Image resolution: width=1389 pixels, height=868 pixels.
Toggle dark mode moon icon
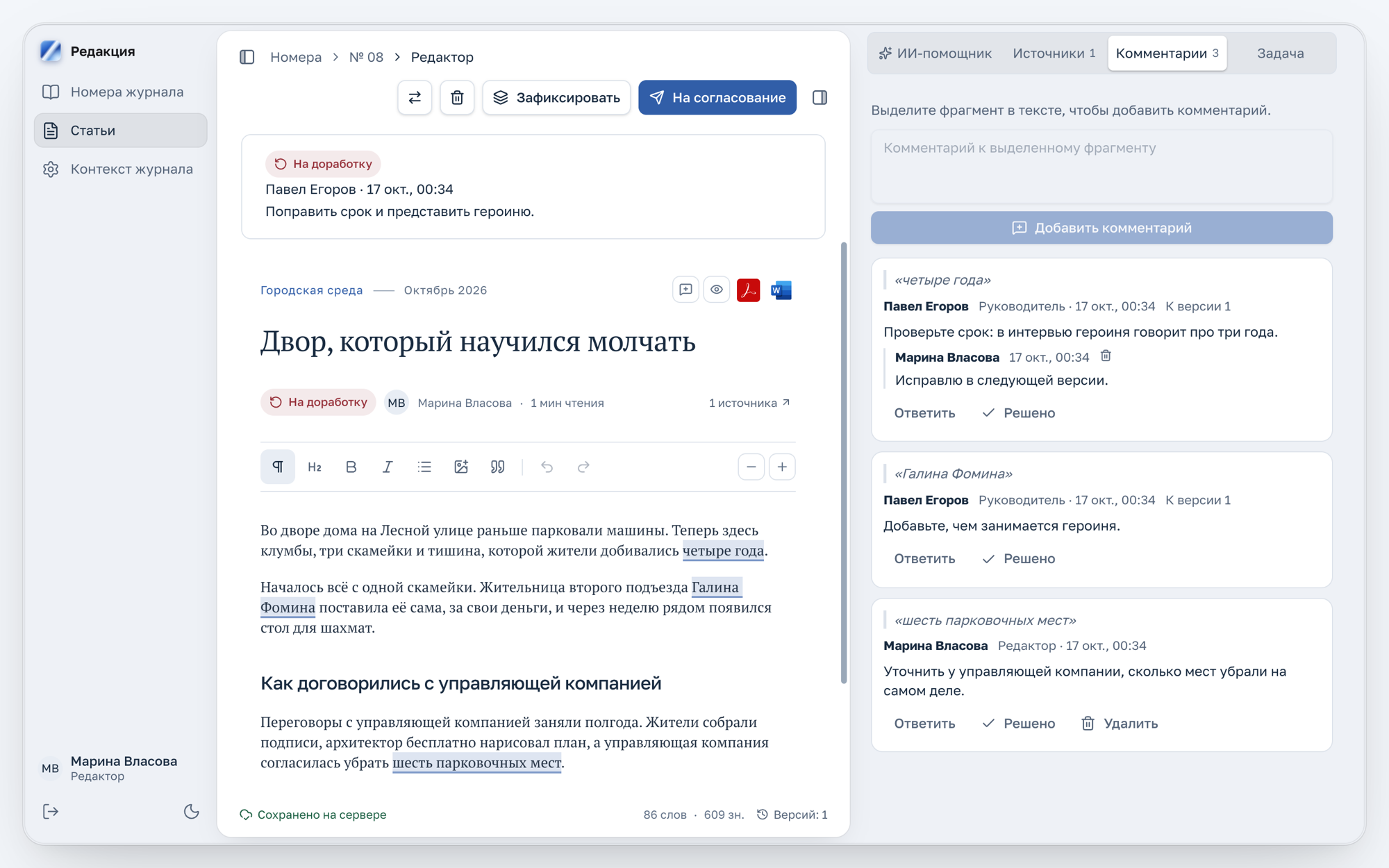192,811
